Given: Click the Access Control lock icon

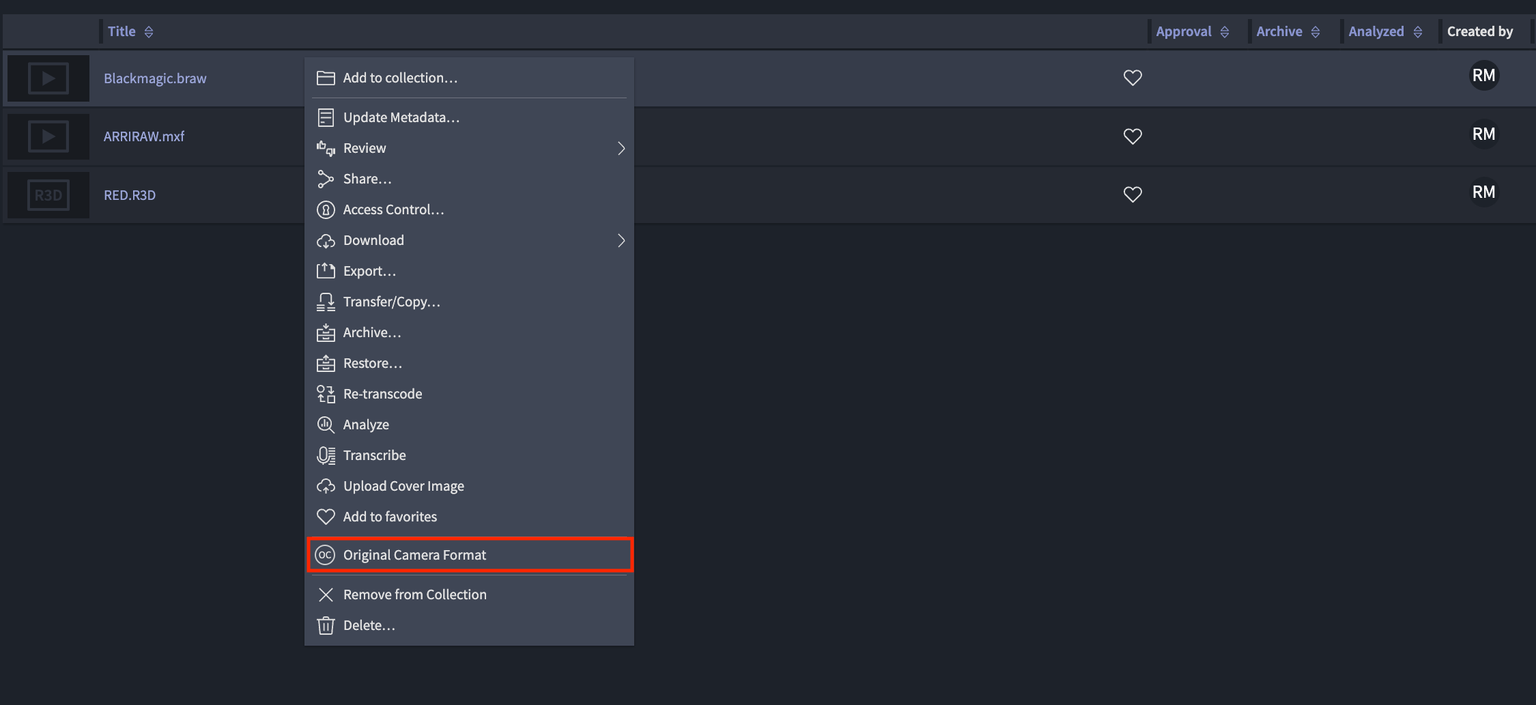Looking at the screenshot, I should [325, 210].
